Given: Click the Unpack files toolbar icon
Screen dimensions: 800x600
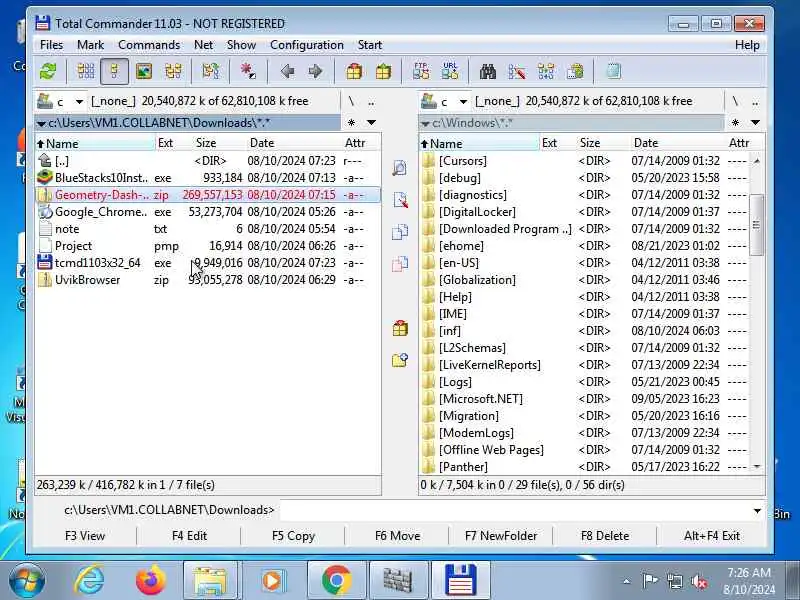Looking at the screenshot, I should tap(383, 71).
